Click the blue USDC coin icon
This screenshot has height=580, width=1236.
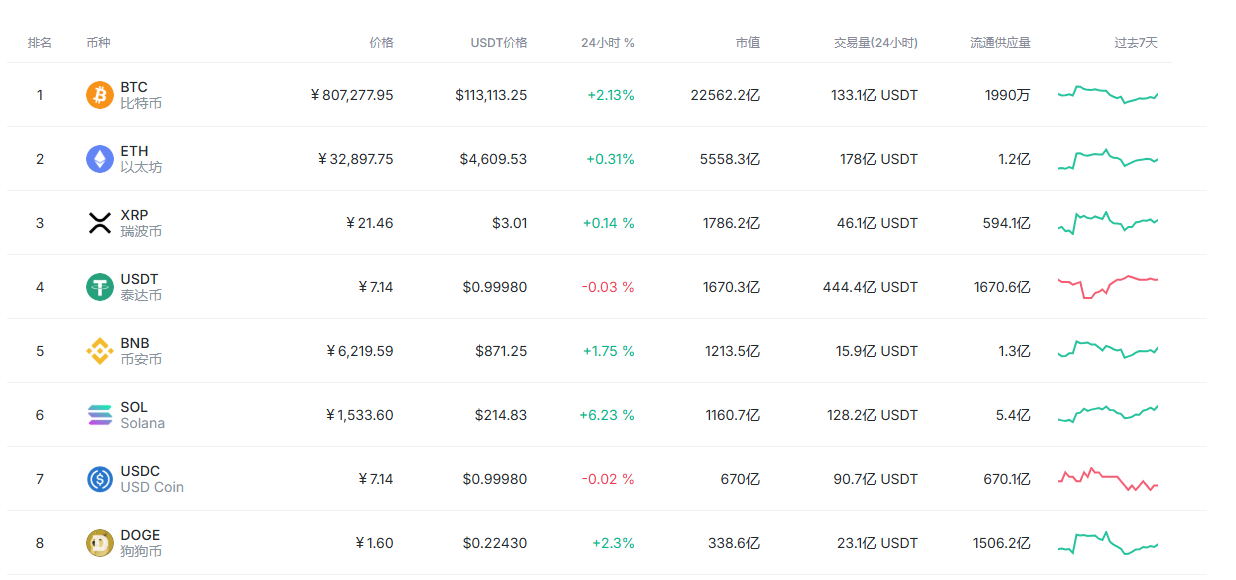point(100,479)
